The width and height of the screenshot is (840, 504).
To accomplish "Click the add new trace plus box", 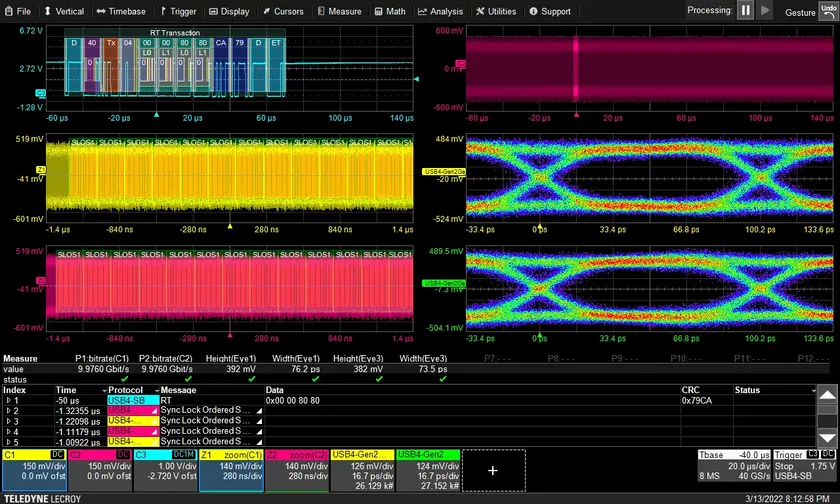I will [x=493, y=469].
